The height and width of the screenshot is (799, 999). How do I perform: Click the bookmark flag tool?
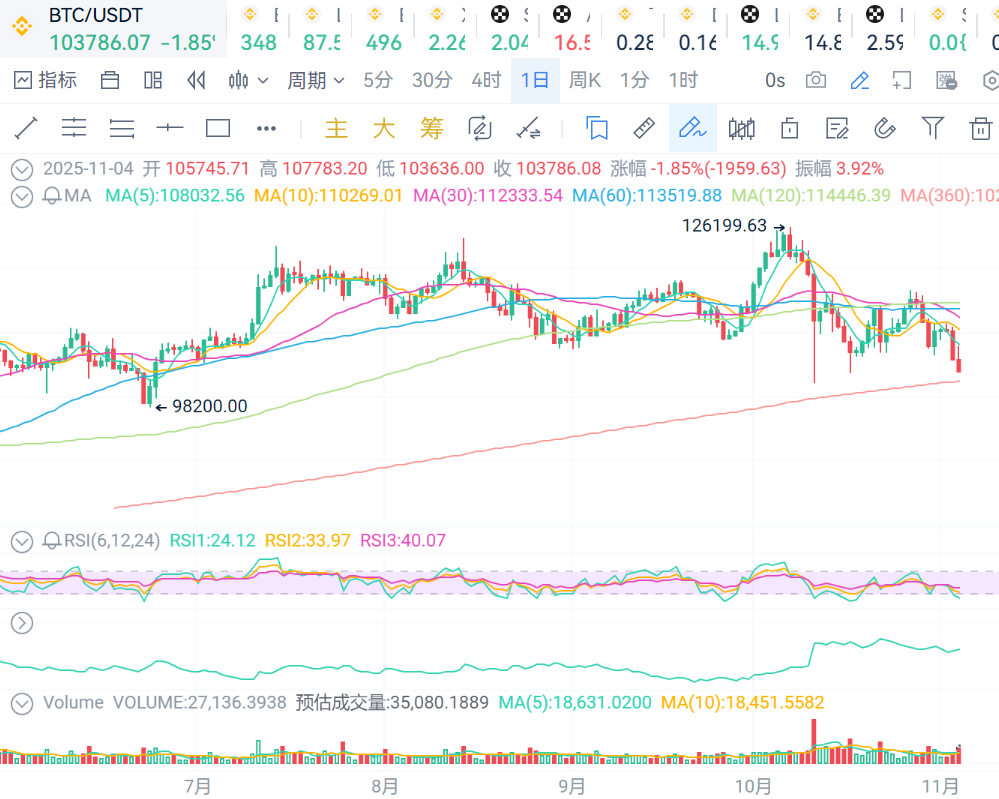(x=597, y=128)
